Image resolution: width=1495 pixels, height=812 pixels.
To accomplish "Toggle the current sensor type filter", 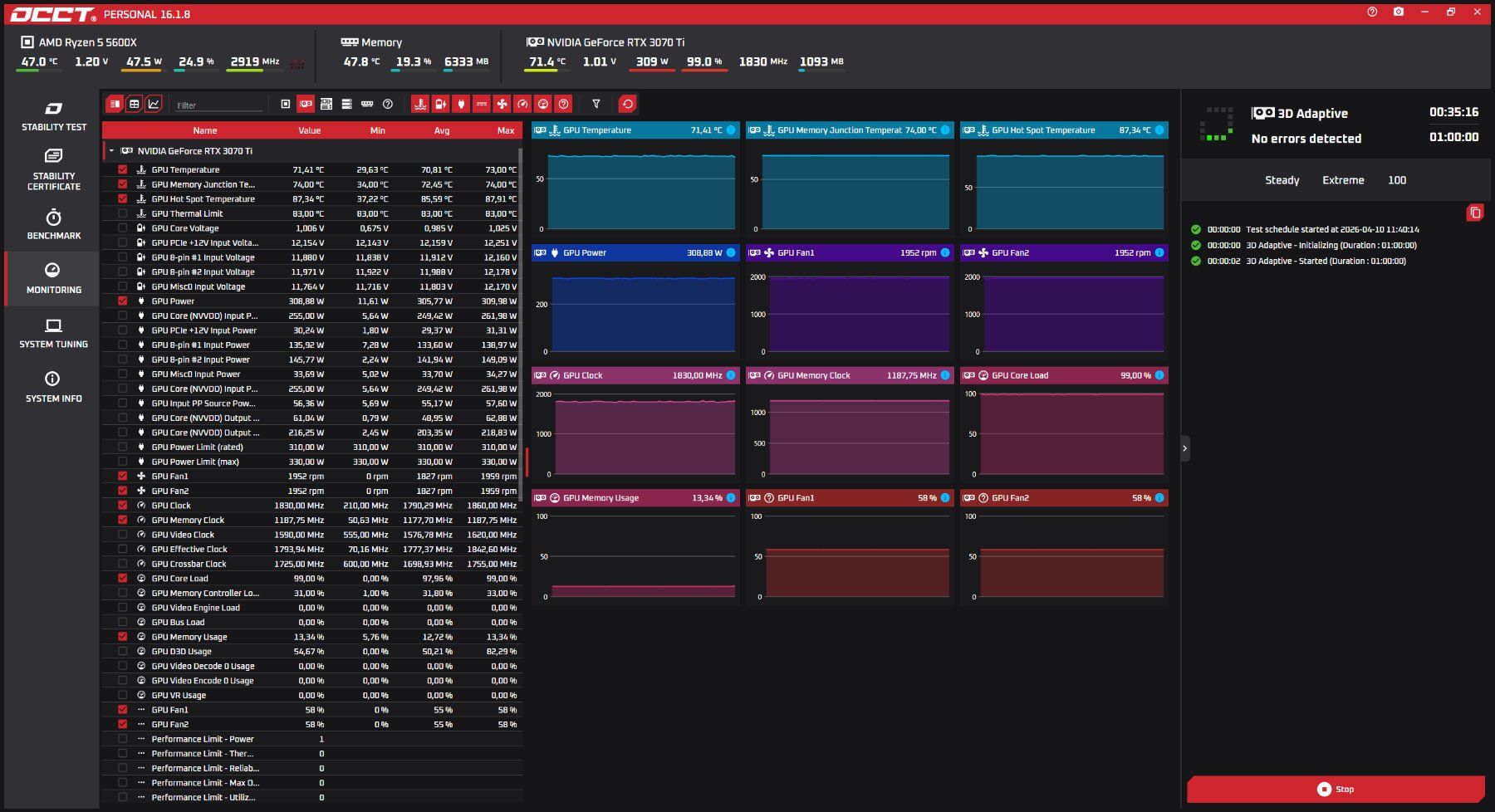I will [x=482, y=104].
